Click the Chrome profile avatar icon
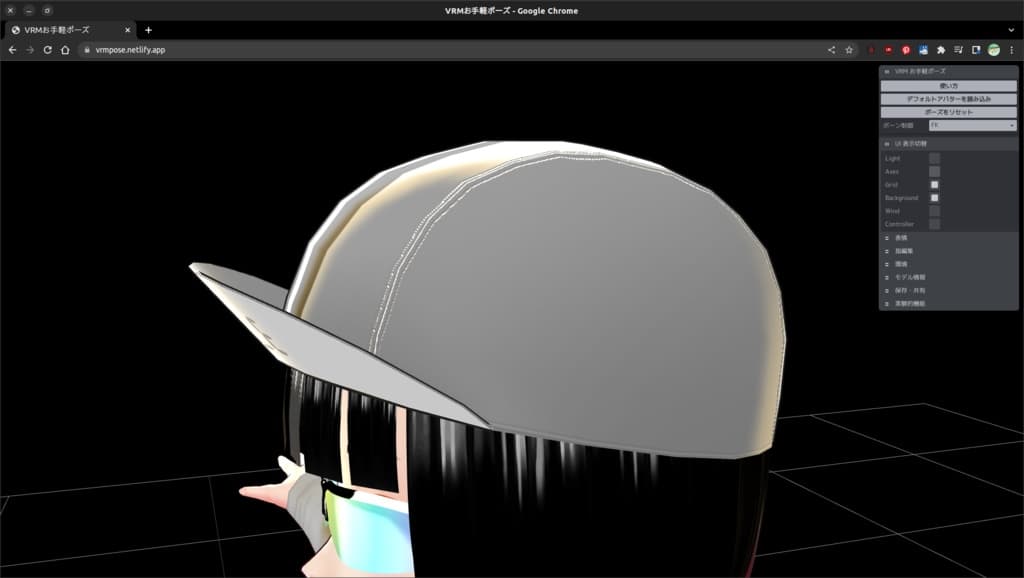Image resolution: width=1024 pixels, height=578 pixels. [x=994, y=49]
